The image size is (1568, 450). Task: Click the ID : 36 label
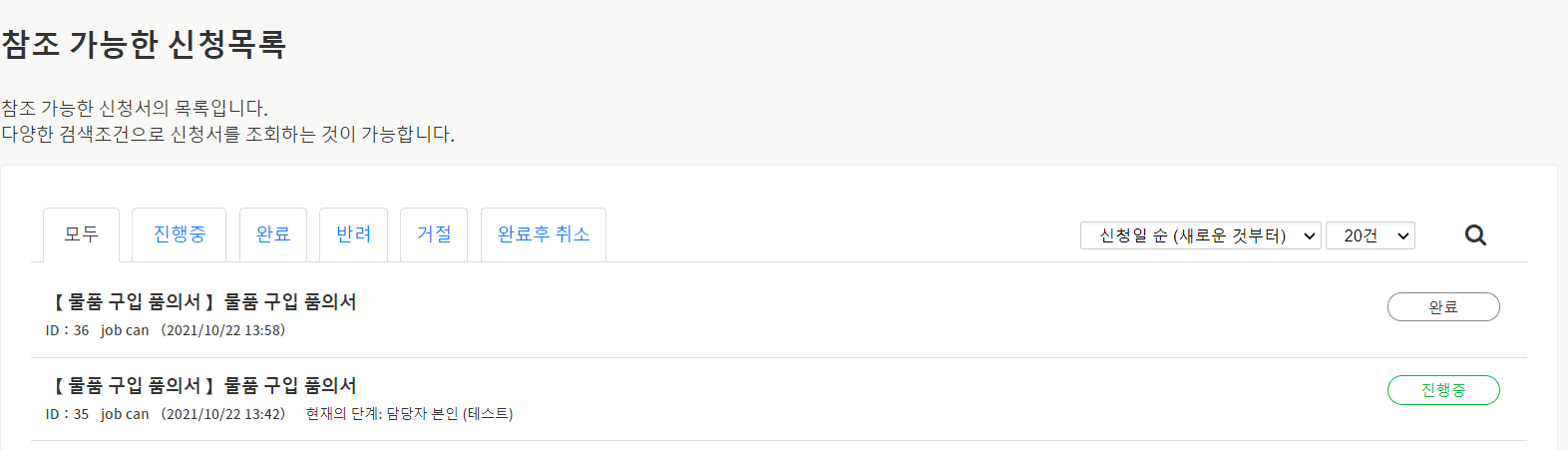(67, 330)
